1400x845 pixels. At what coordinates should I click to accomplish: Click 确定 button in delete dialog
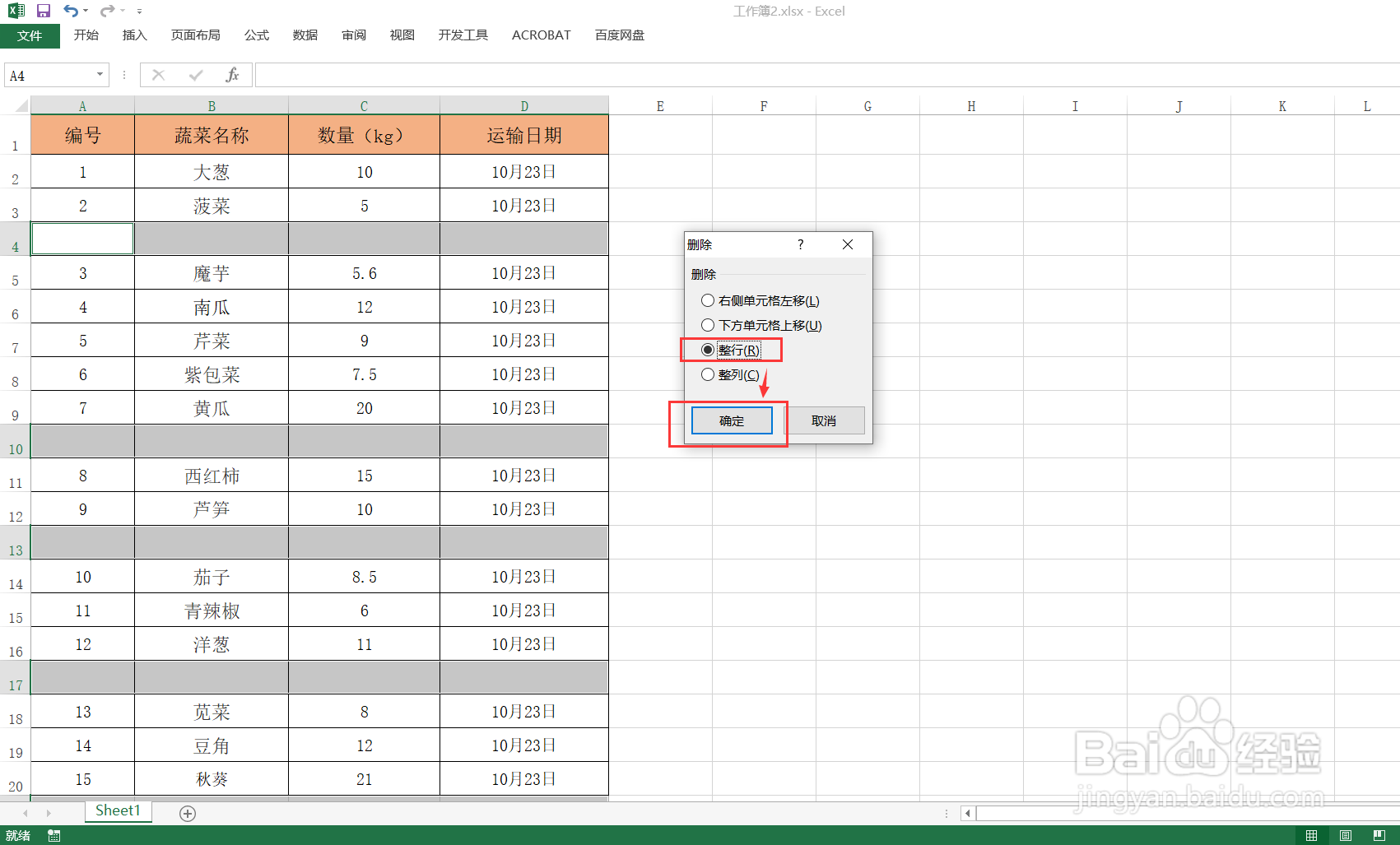click(732, 420)
